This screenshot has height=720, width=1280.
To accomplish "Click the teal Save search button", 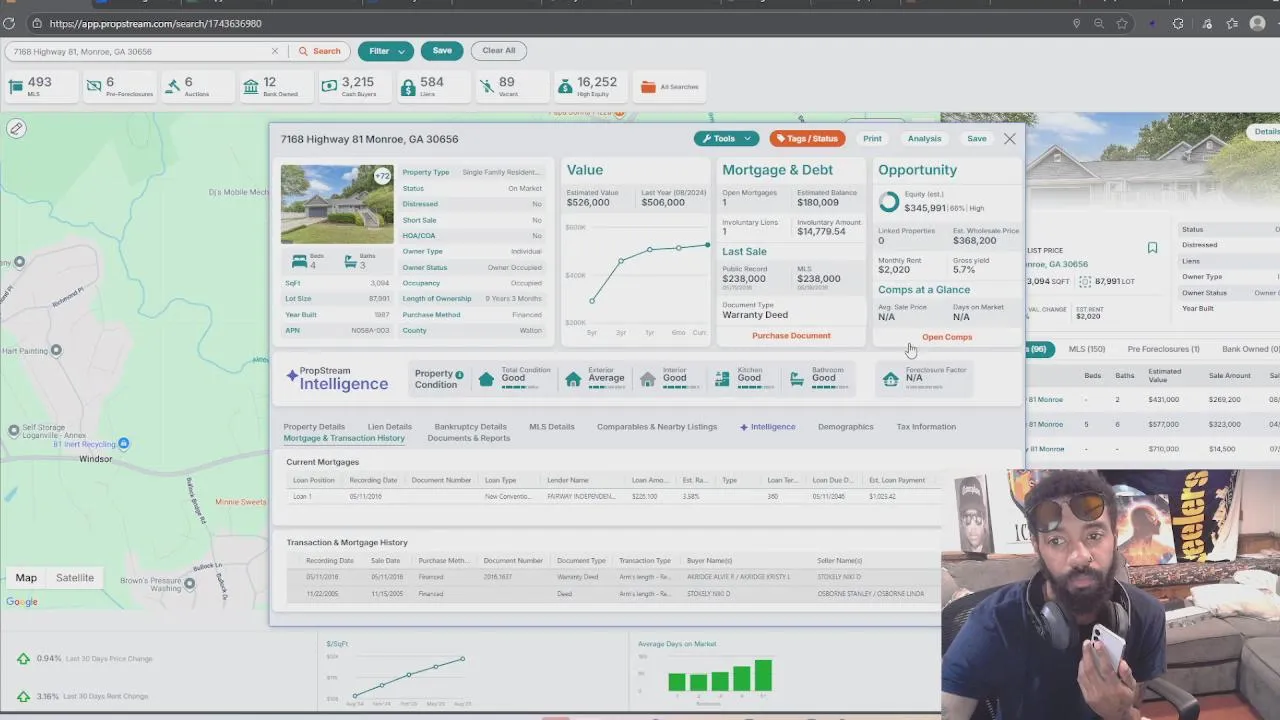I will coord(442,51).
